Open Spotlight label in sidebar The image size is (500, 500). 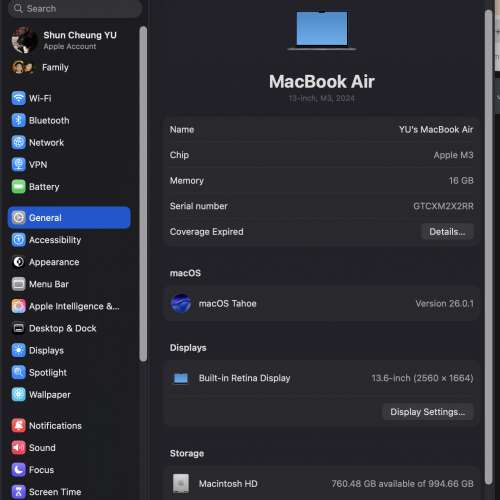point(48,373)
